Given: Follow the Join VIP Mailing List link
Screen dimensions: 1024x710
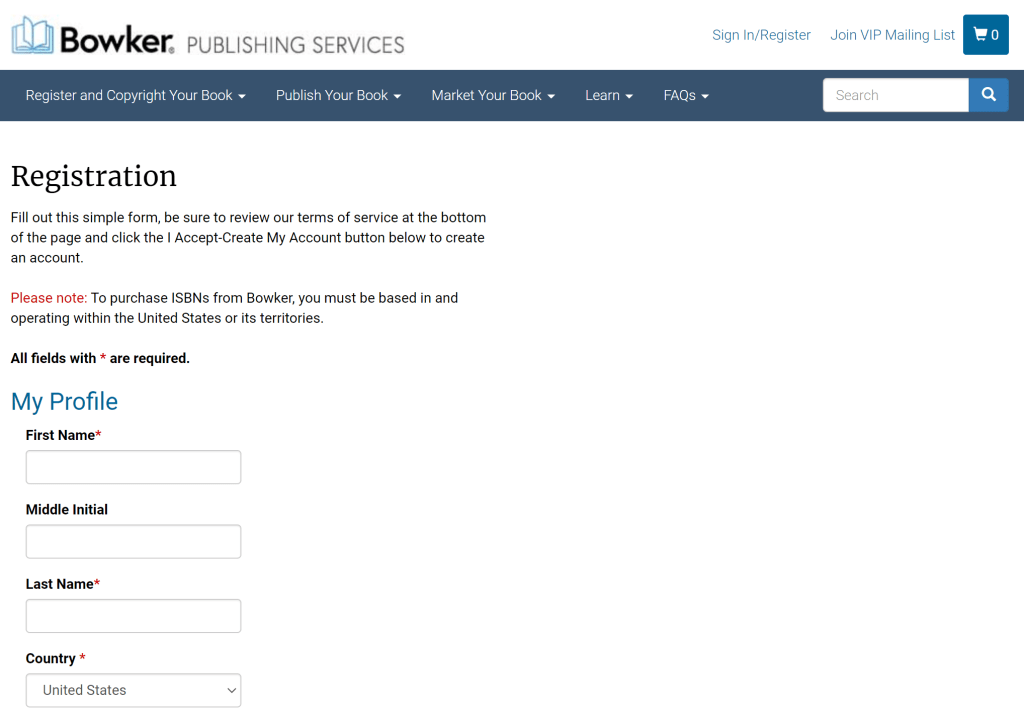Looking at the screenshot, I should pyautogui.click(x=892, y=35).
